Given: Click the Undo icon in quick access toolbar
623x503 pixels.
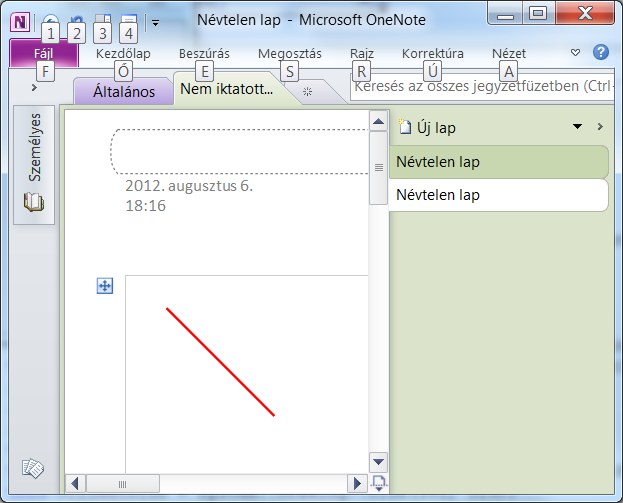Looking at the screenshot, I should point(77,21).
